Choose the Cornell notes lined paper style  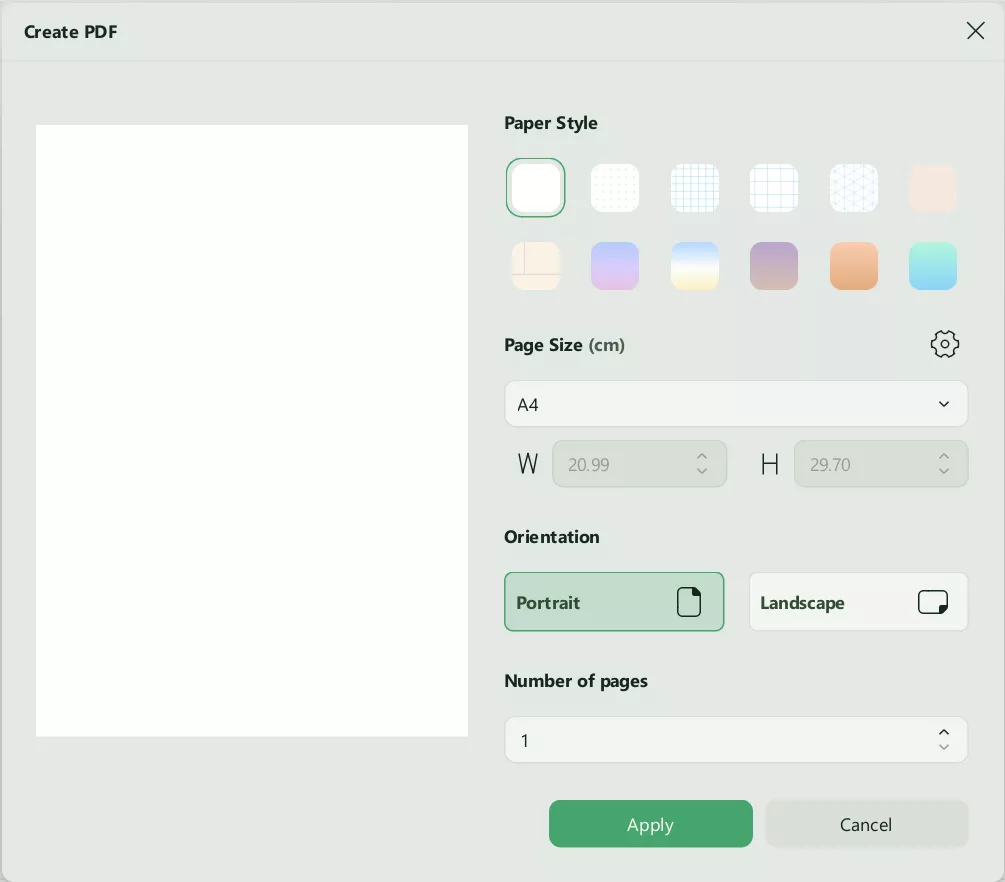click(x=536, y=266)
